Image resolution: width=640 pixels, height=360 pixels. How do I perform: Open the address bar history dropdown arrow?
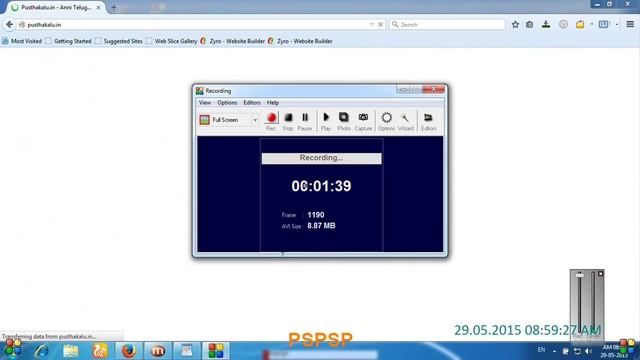[372, 24]
